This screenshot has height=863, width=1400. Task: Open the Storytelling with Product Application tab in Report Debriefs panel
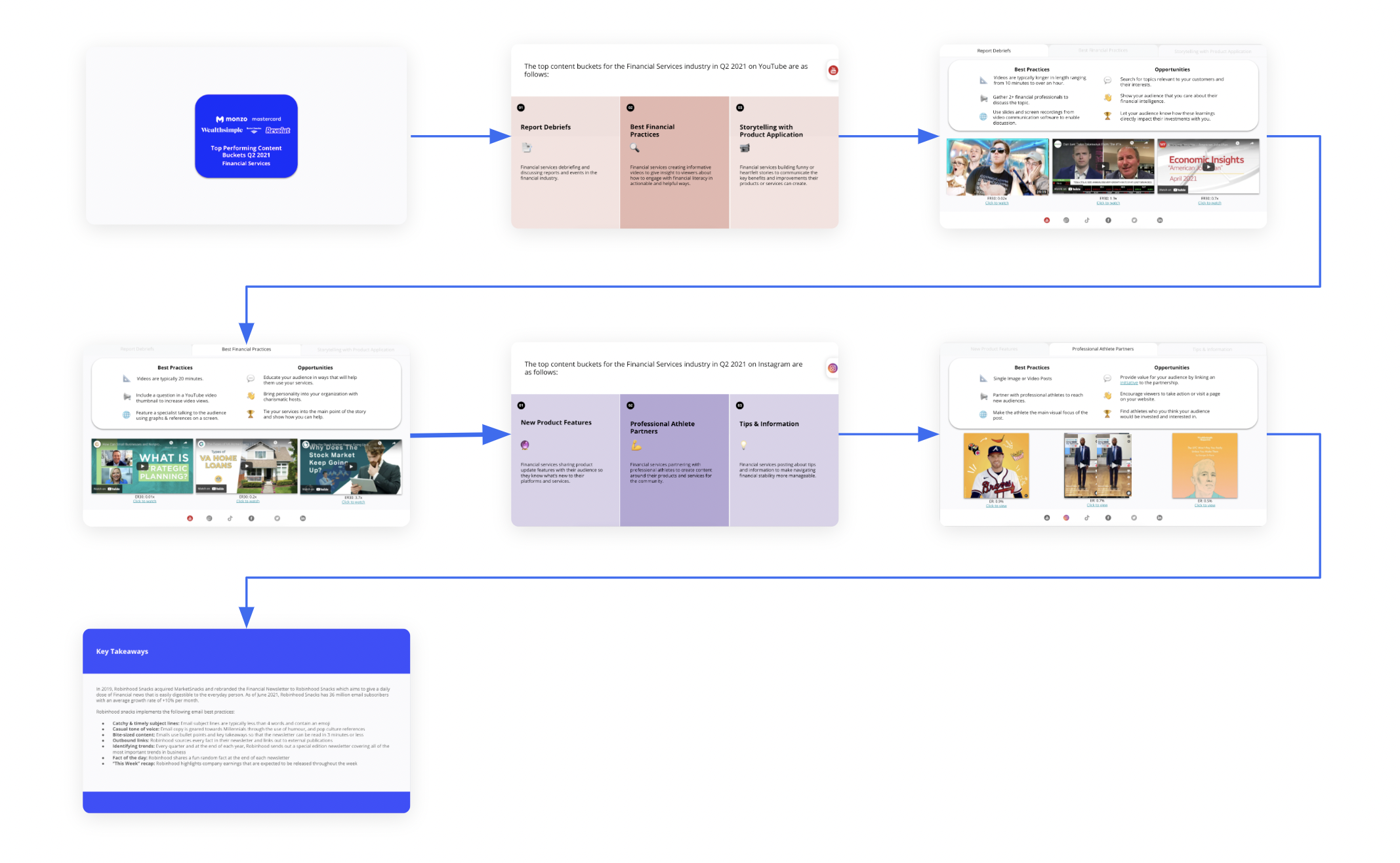pos(1212,51)
